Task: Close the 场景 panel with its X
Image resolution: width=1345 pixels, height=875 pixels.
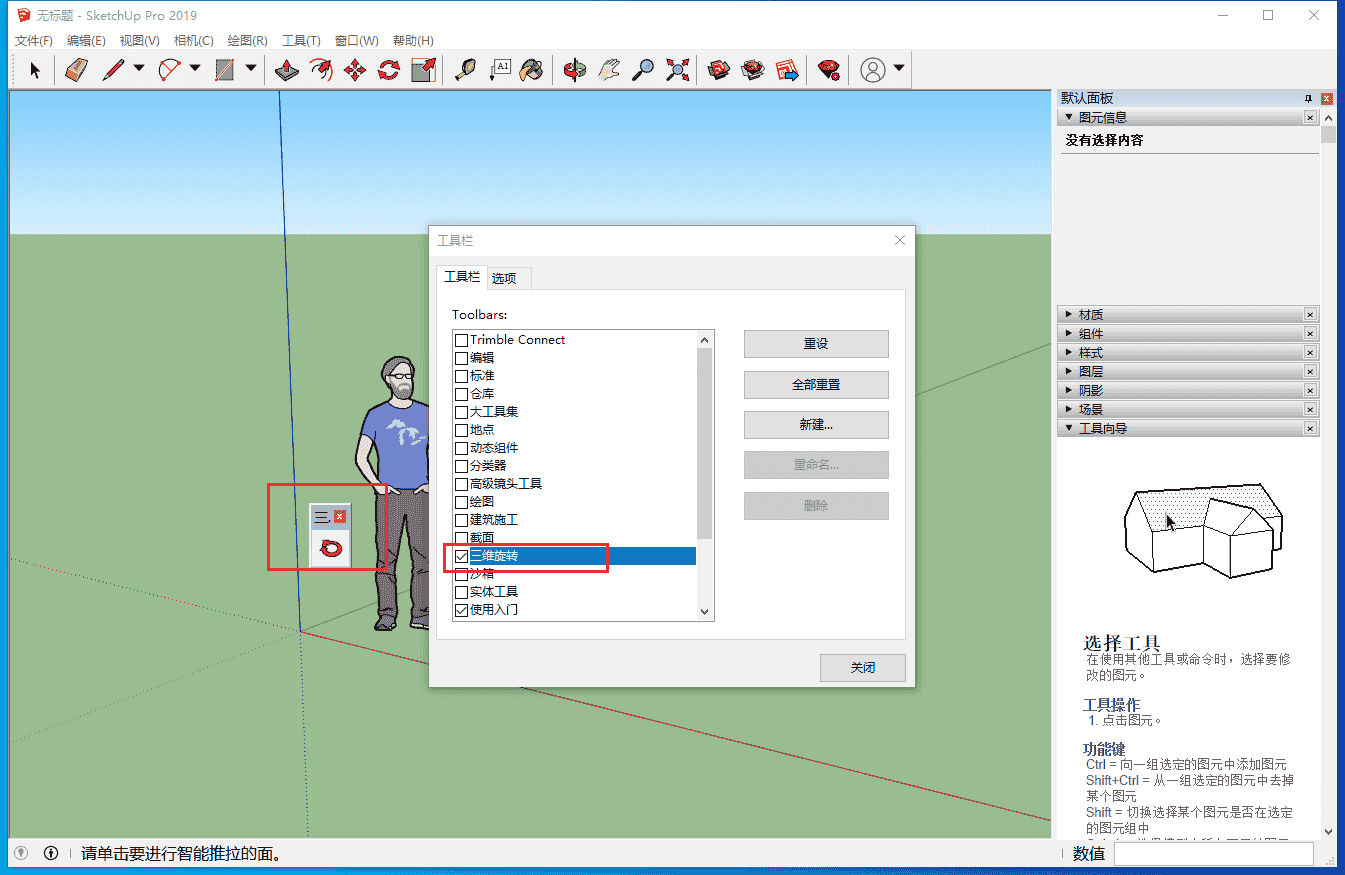Action: 1310,409
